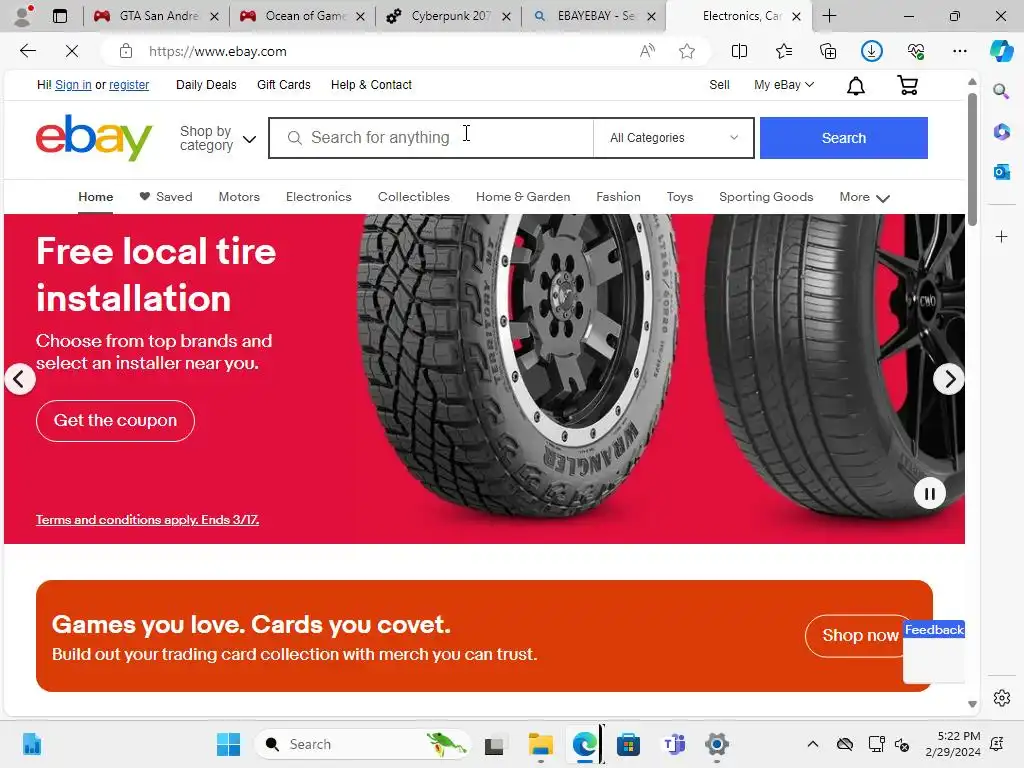This screenshot has width=1024, height=768.
Task: Open the eBay shopping cart
Action: coord(908,85)
